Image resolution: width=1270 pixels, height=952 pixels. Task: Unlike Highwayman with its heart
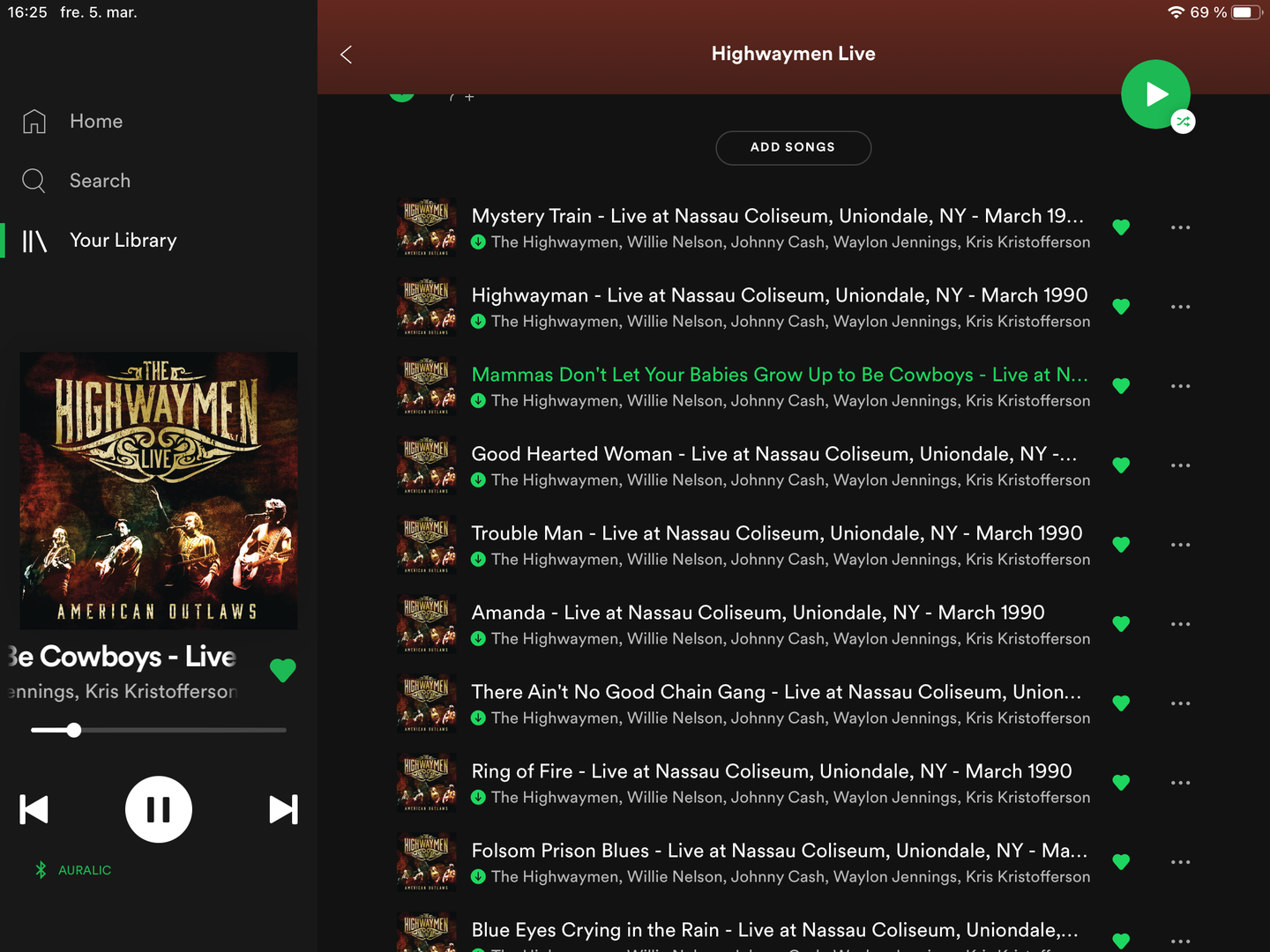tap(1121, 307)
